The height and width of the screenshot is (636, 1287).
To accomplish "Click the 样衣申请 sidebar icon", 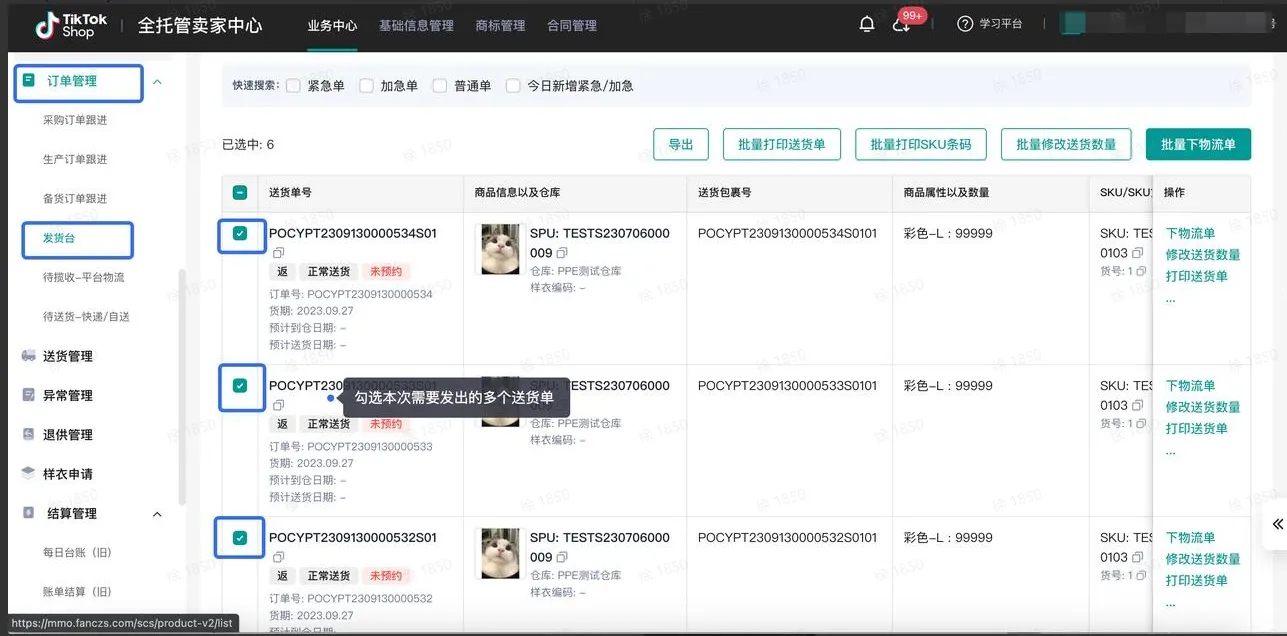I will tap(29, 474).
